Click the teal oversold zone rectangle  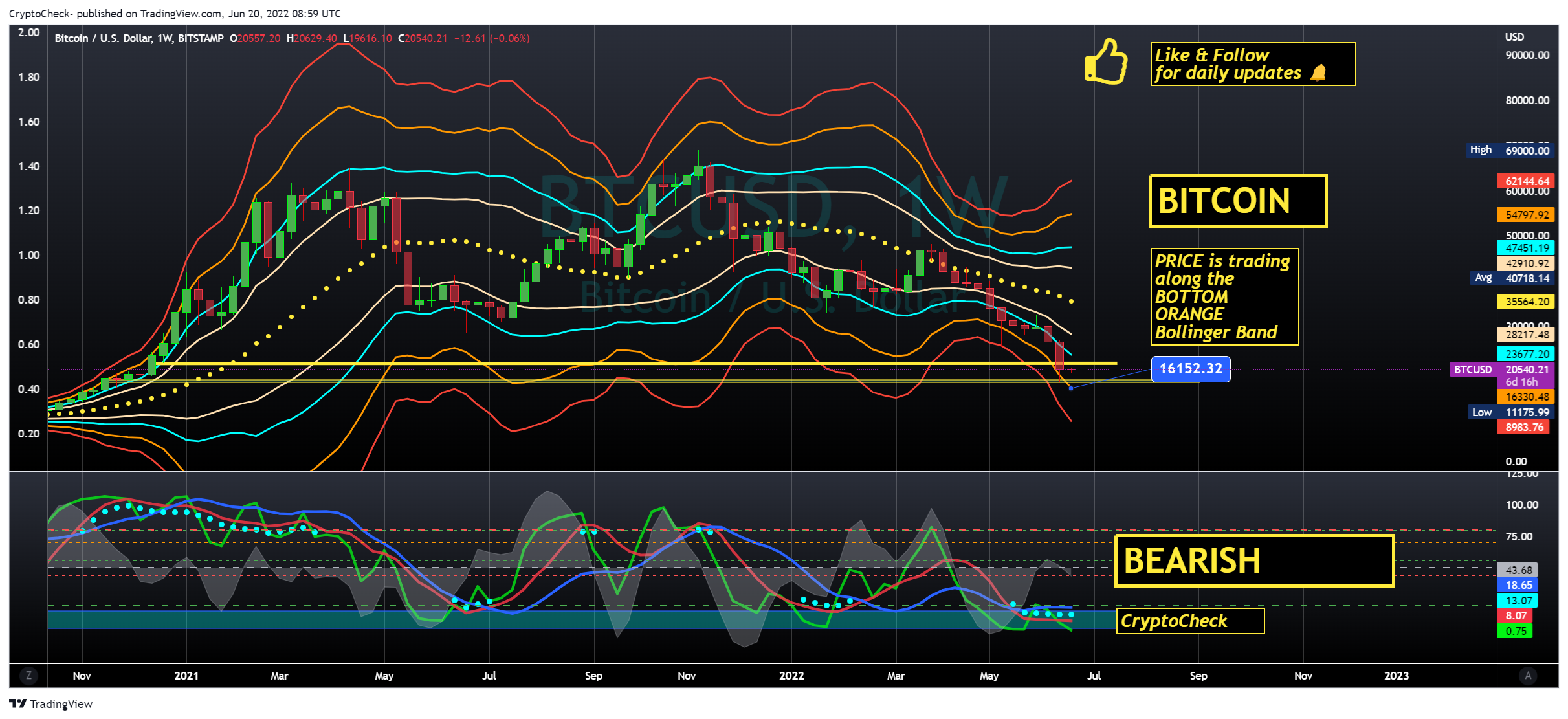[581, 619]
